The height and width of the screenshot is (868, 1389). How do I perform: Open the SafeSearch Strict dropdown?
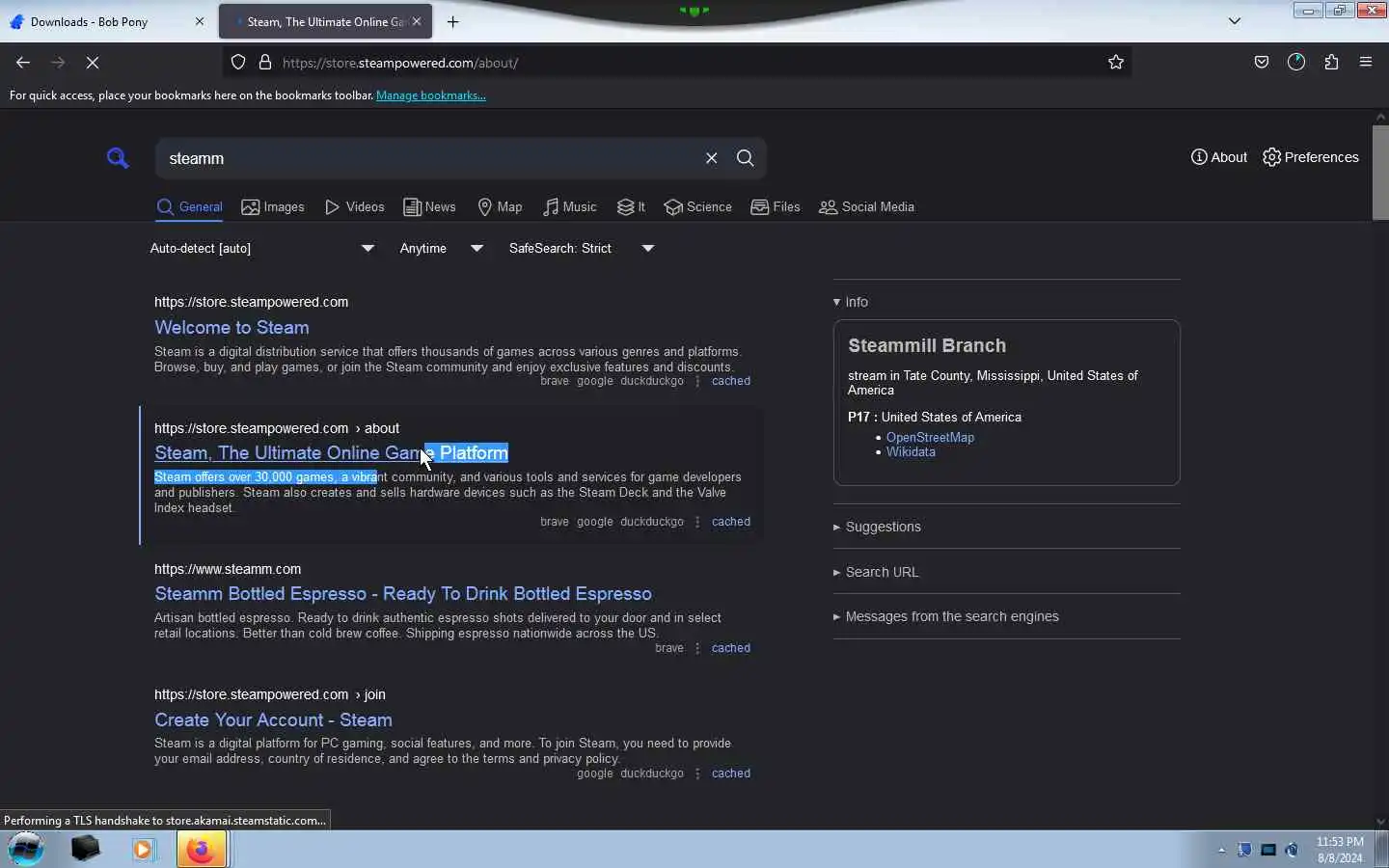click(x=582, y=249)
